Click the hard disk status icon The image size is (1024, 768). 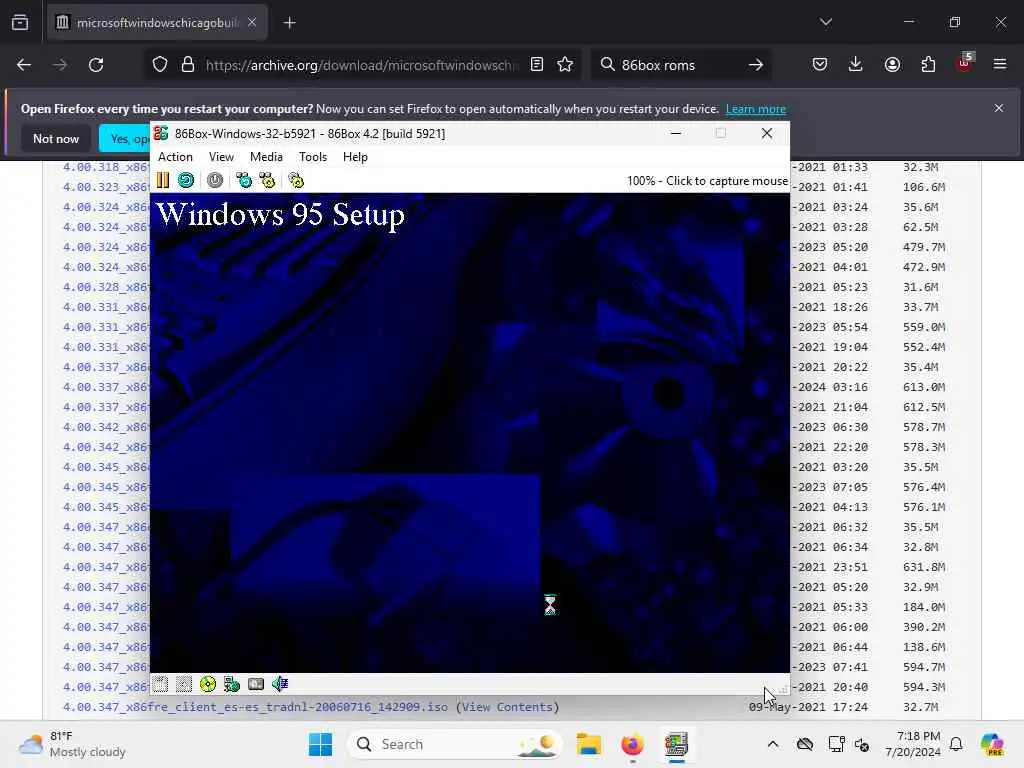point(256,684)
